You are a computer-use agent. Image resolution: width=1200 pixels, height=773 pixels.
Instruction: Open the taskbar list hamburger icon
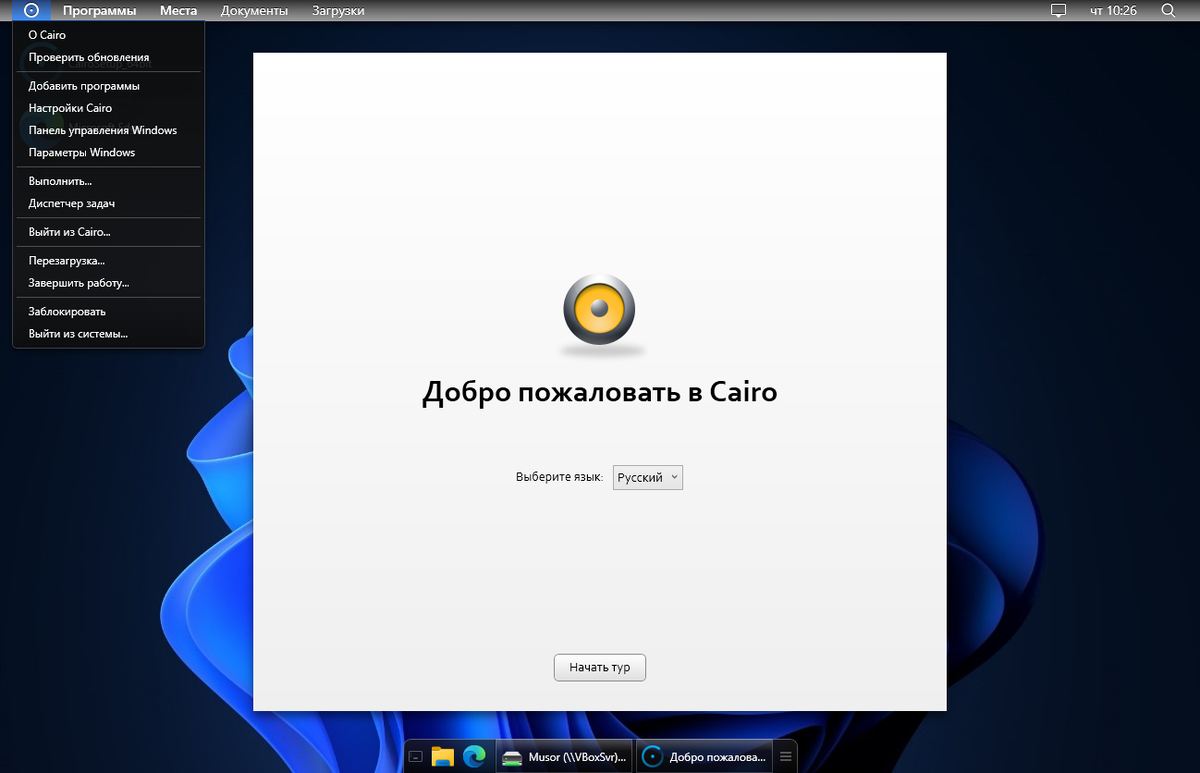coord(786,756)
